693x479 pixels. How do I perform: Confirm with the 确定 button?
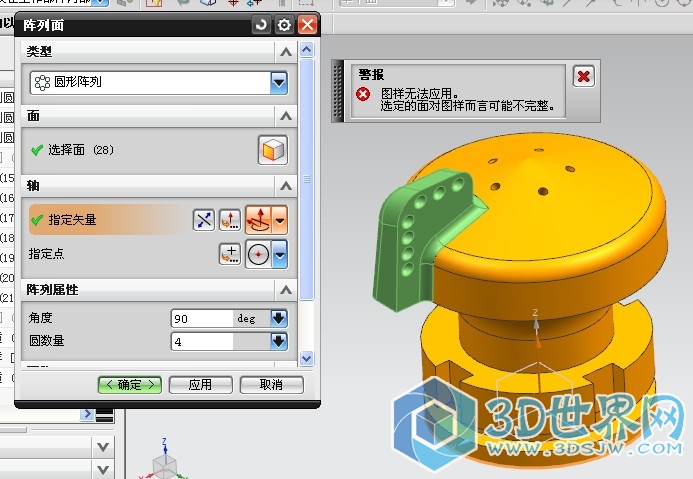click(x=129, y=384)
